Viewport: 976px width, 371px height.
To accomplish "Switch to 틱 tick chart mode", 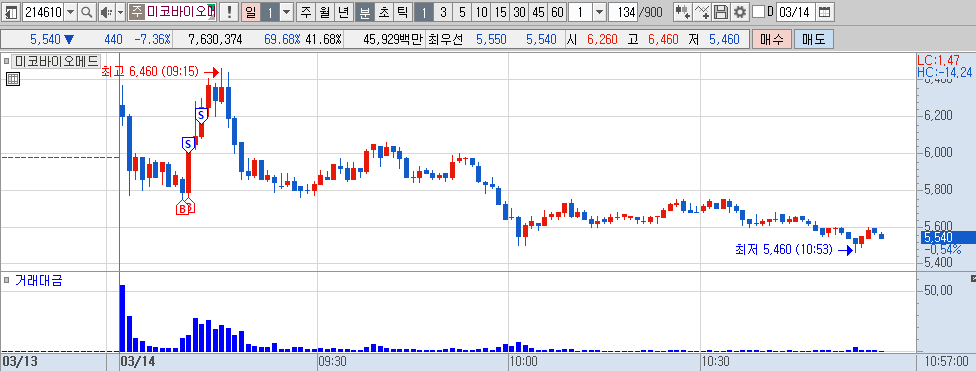I will coord(402,11).
